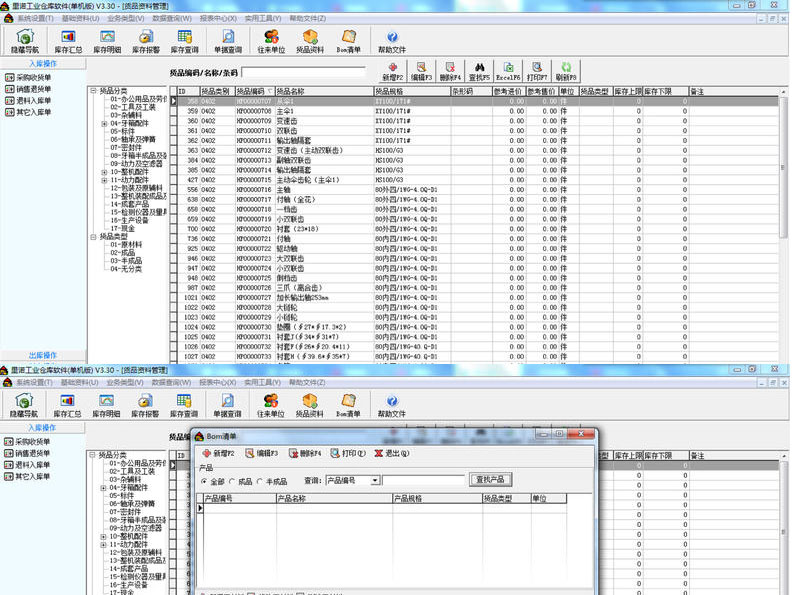Sort by 货品规格 column header

tap(412, 91)
